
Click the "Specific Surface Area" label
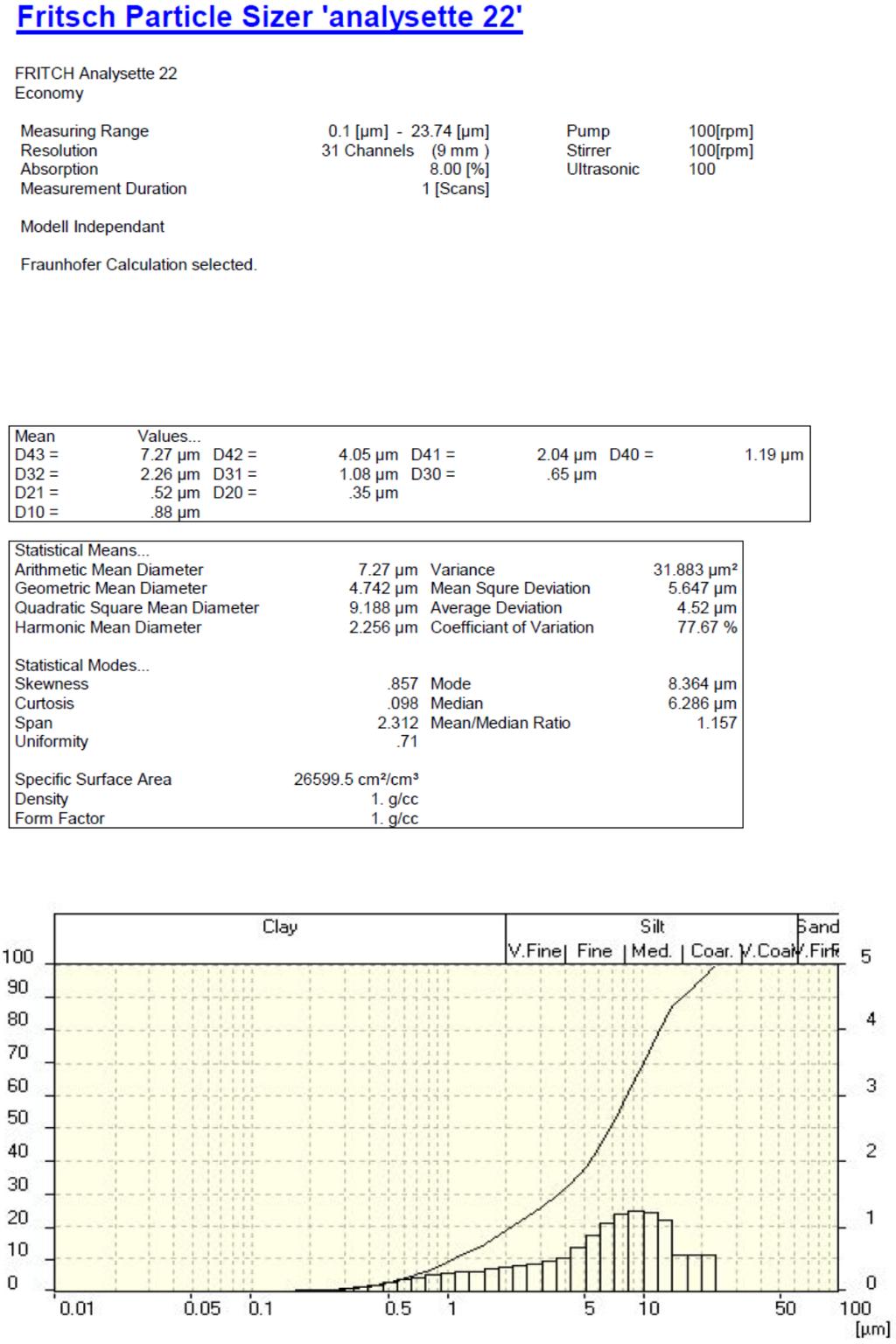tap(93, 780)
